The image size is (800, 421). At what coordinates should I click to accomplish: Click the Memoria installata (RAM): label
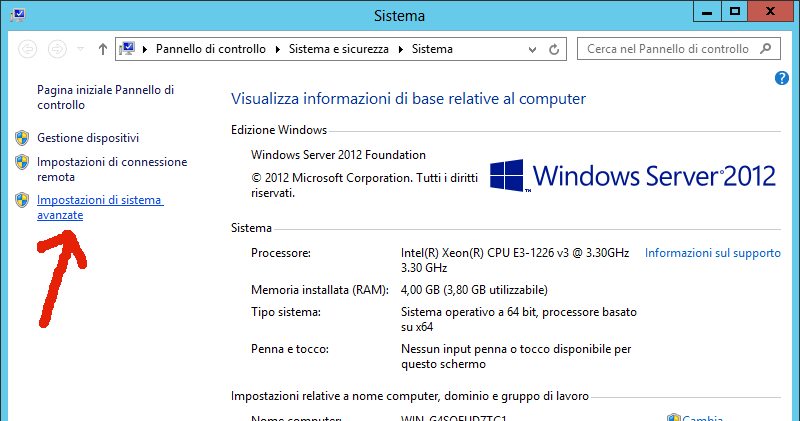(319, 290)
